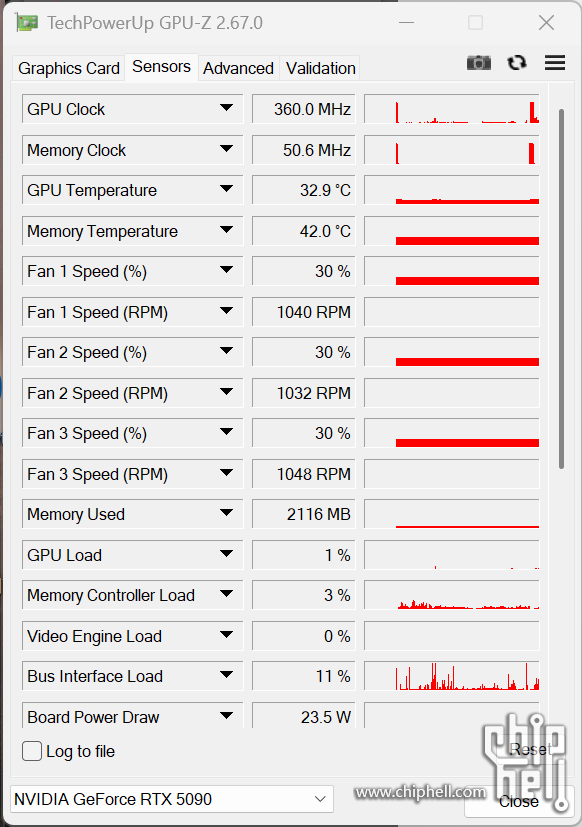
Task: Enable the Log to file checkbox
Action: [x=32, y=751]
